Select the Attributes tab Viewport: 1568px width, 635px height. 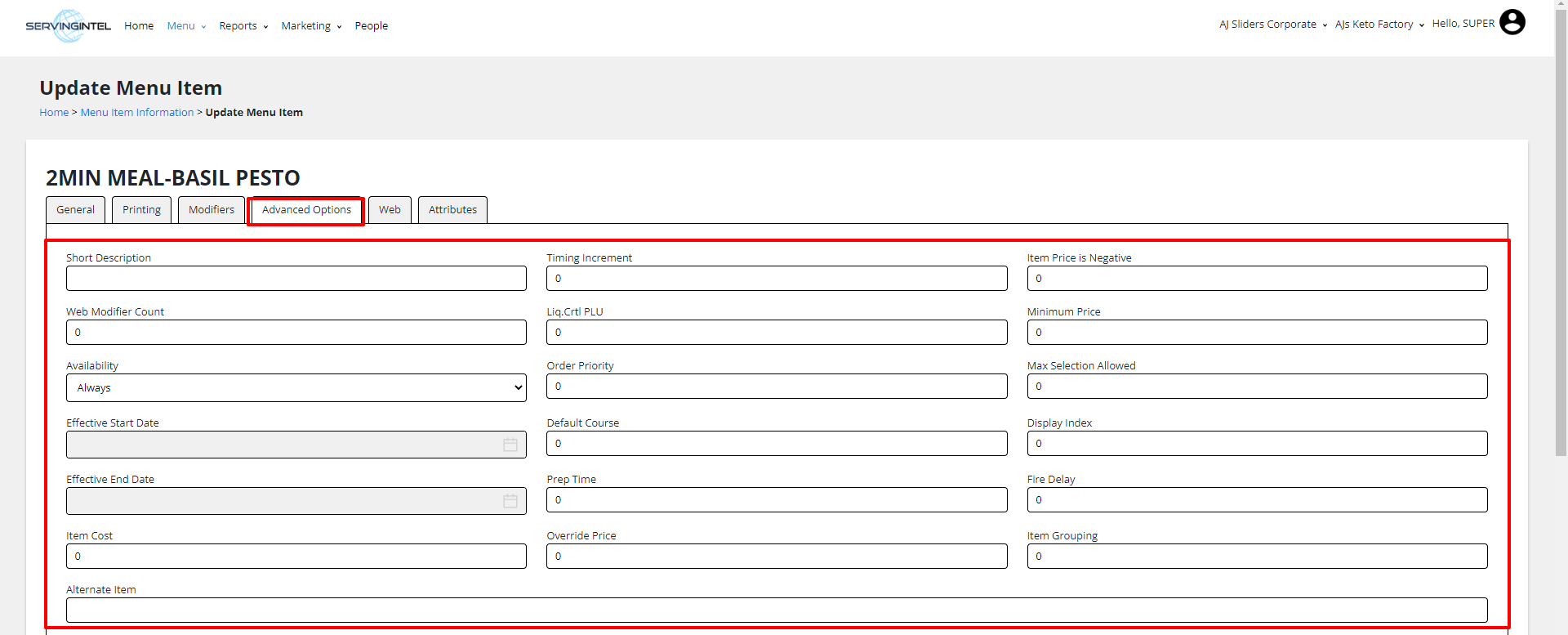point(452,210)
